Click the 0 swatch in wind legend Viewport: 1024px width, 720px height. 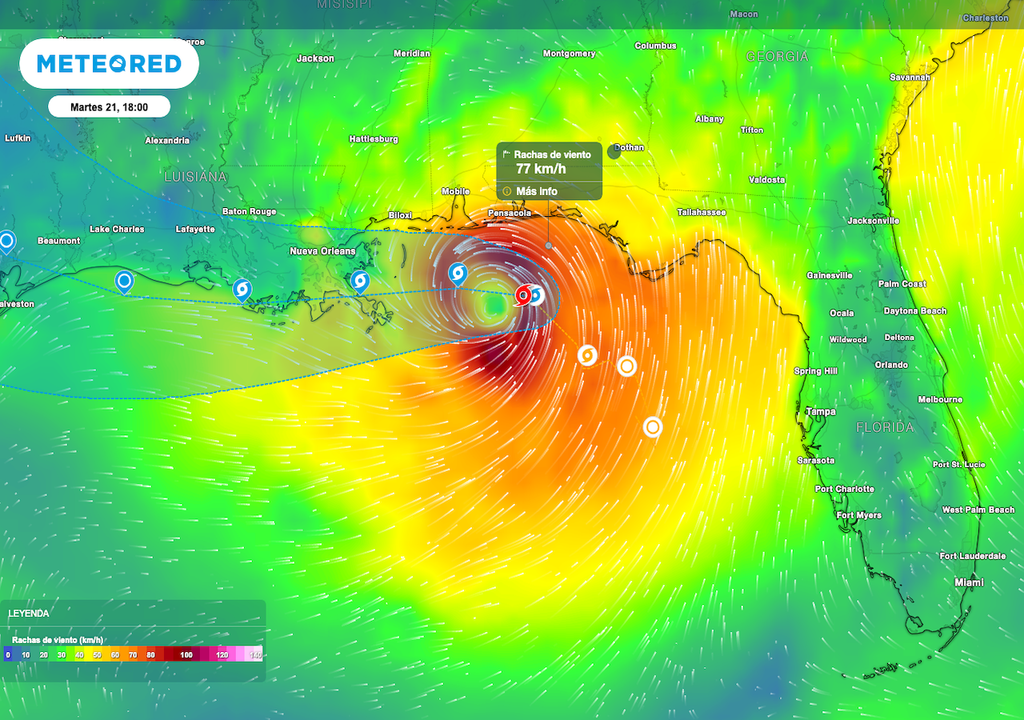point(8,654)
